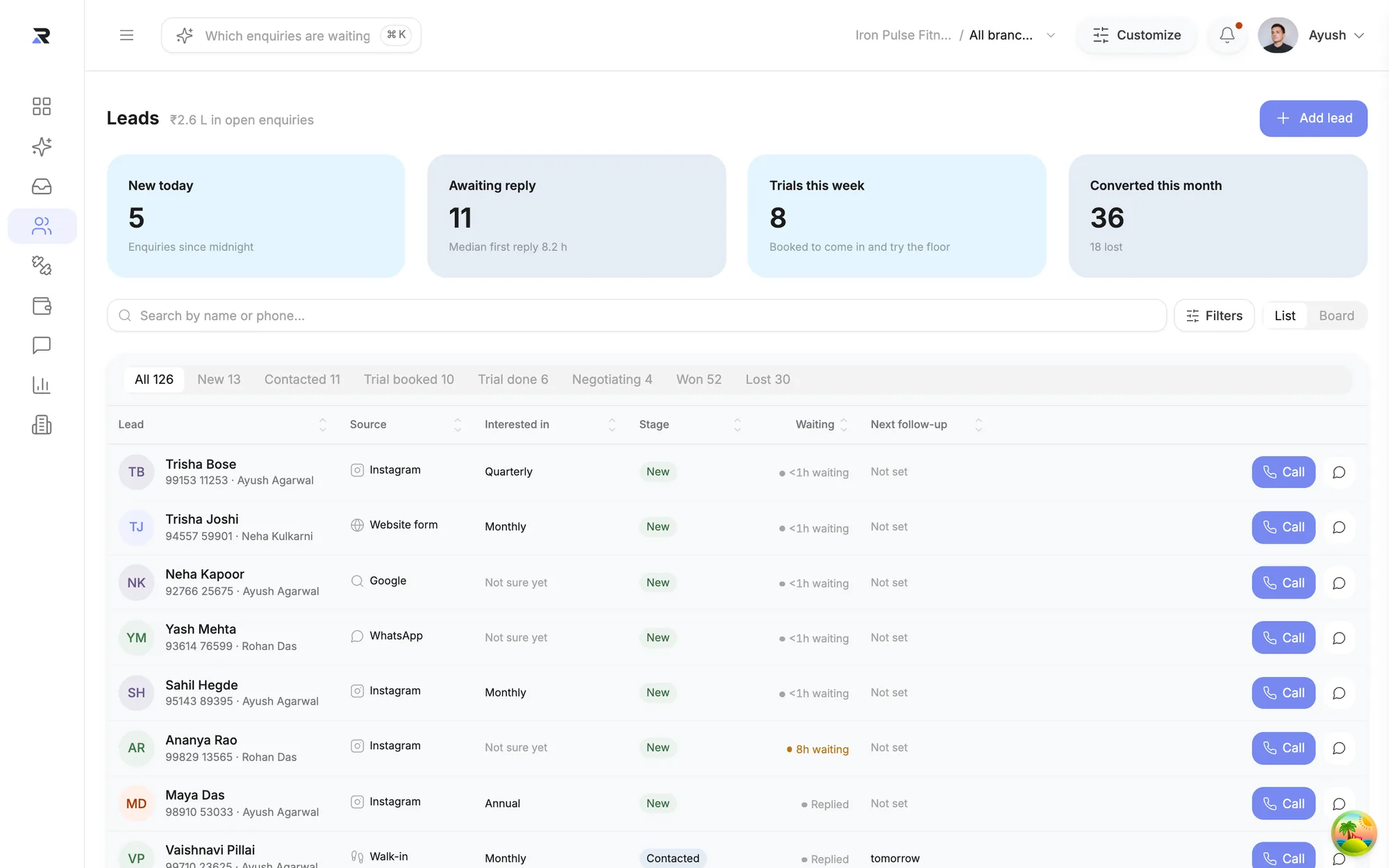Open the Filters button
Screen dimensions: 1389x868
1214,316
